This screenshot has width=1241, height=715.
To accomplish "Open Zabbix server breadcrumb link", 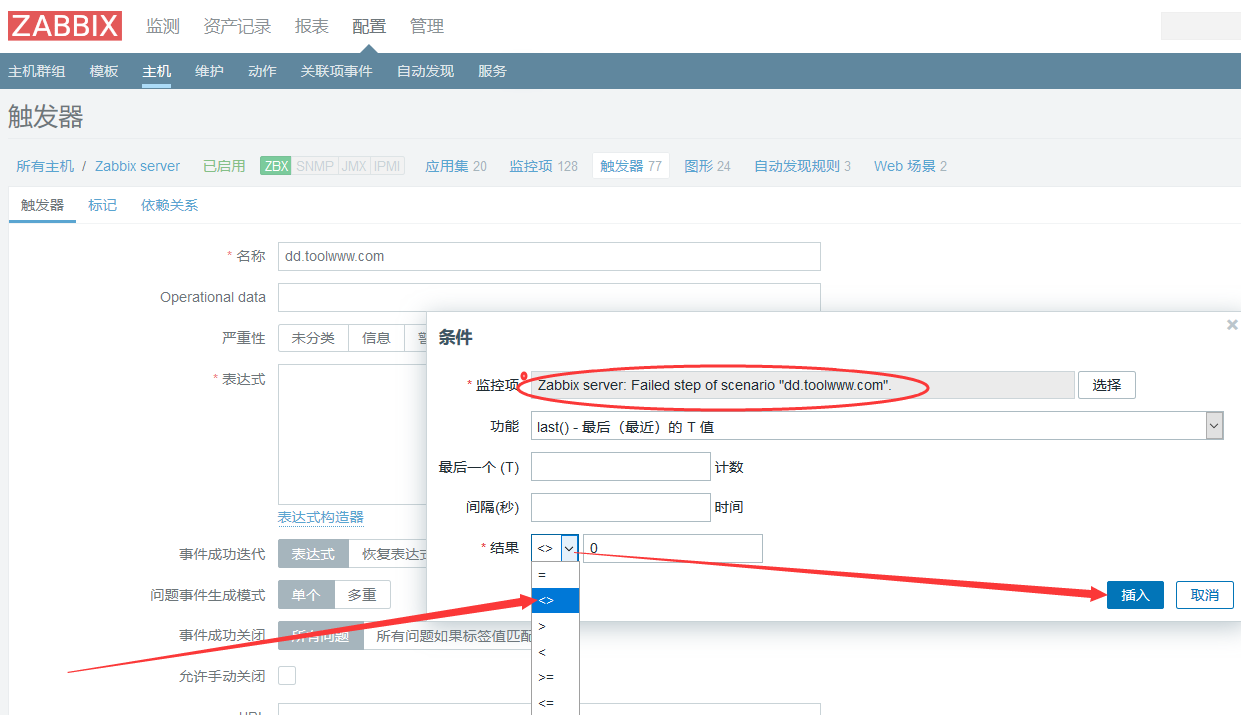I will coord(138,166).
